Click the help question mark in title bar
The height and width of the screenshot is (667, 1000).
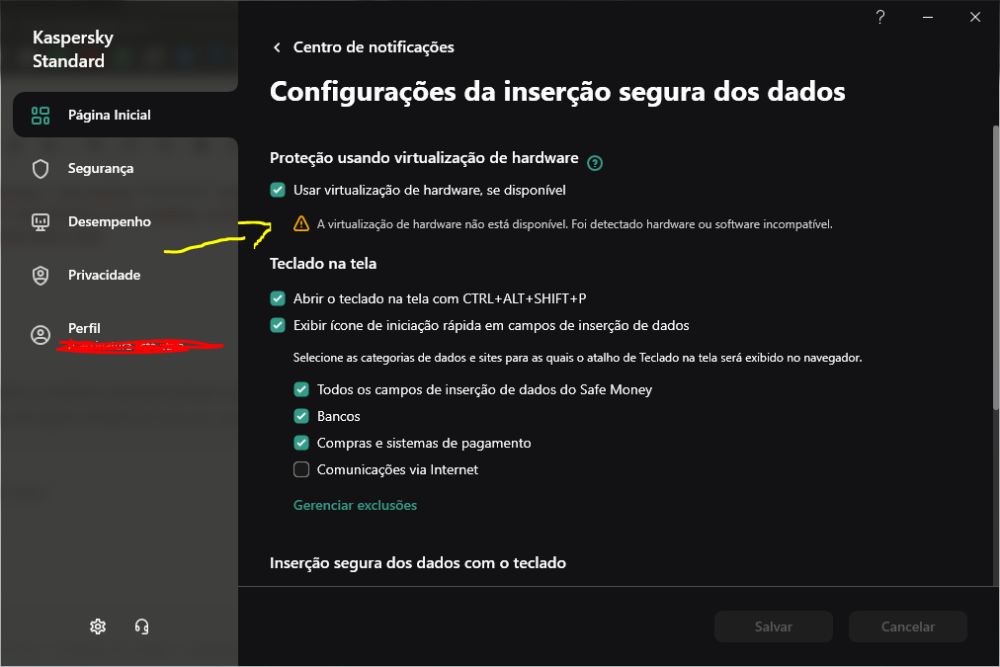tap(880, 17)
